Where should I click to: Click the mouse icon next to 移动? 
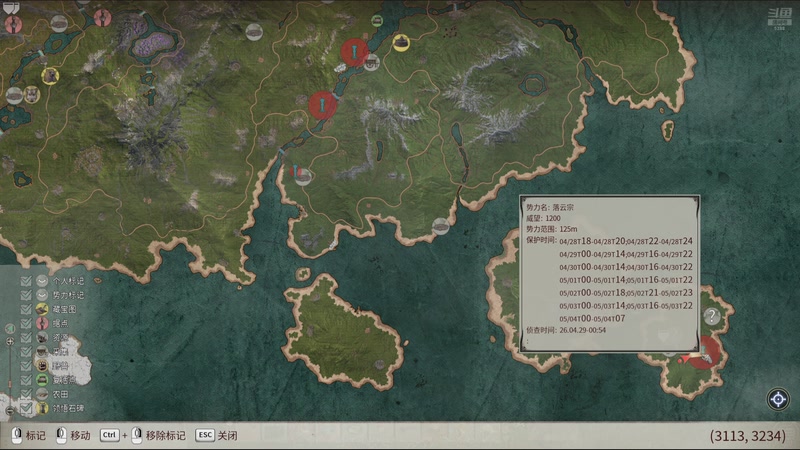pyautogui.click(x=61, y=435)
